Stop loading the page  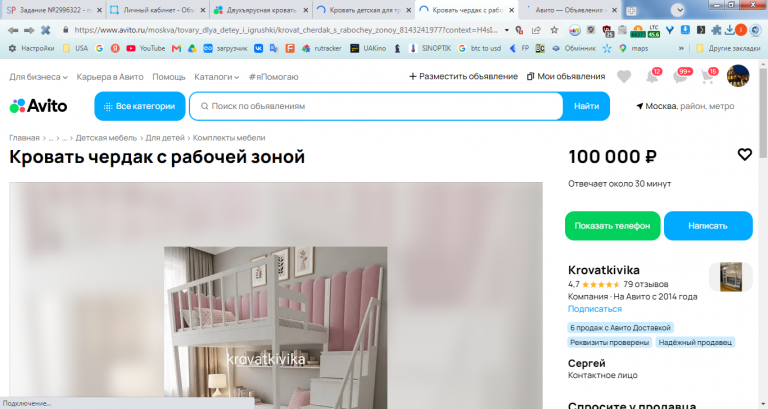tap(46, 30)
